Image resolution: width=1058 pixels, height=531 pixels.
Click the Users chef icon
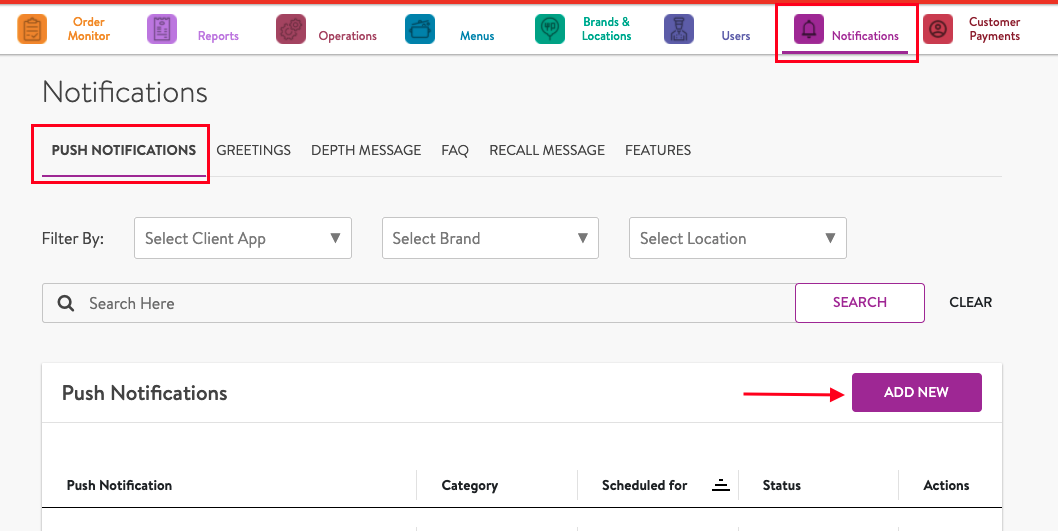(679, 30)
